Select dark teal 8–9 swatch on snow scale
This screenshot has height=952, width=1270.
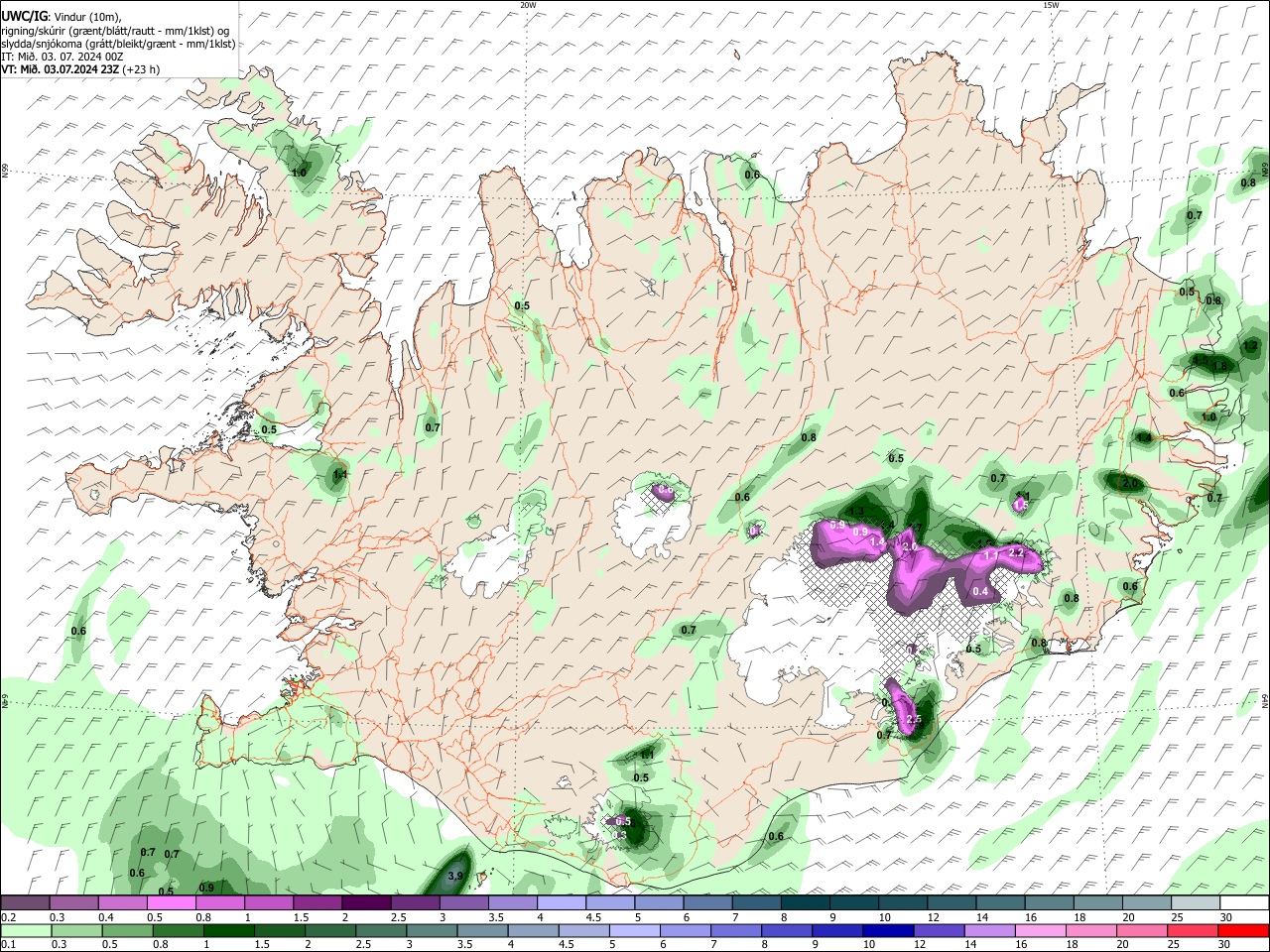click(x=806, y=902)
